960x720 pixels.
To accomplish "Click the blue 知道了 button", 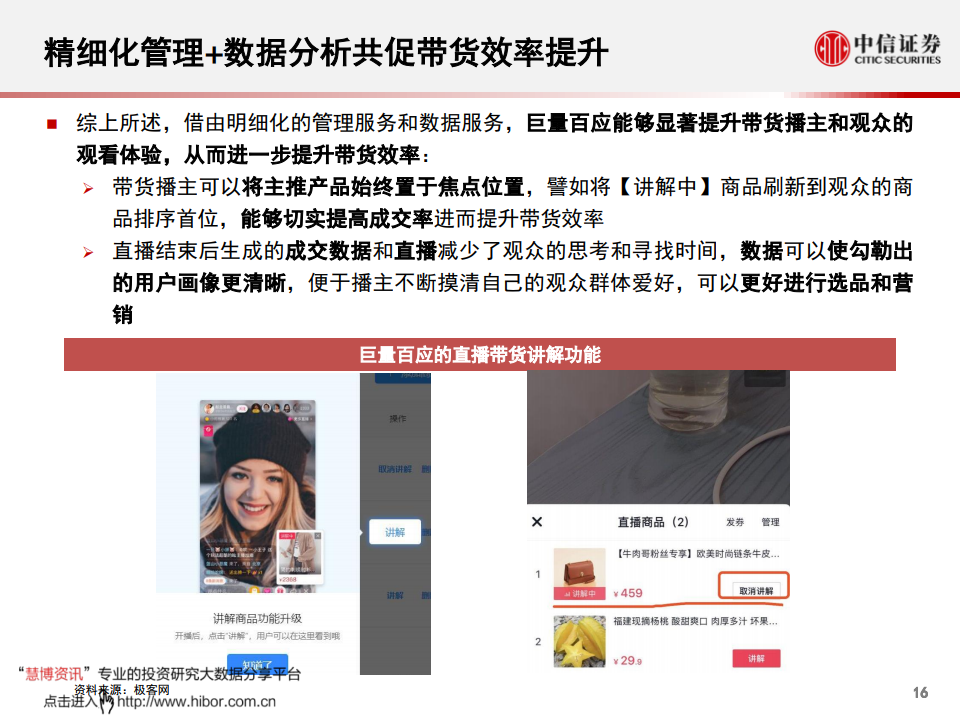I will point(257,664).
